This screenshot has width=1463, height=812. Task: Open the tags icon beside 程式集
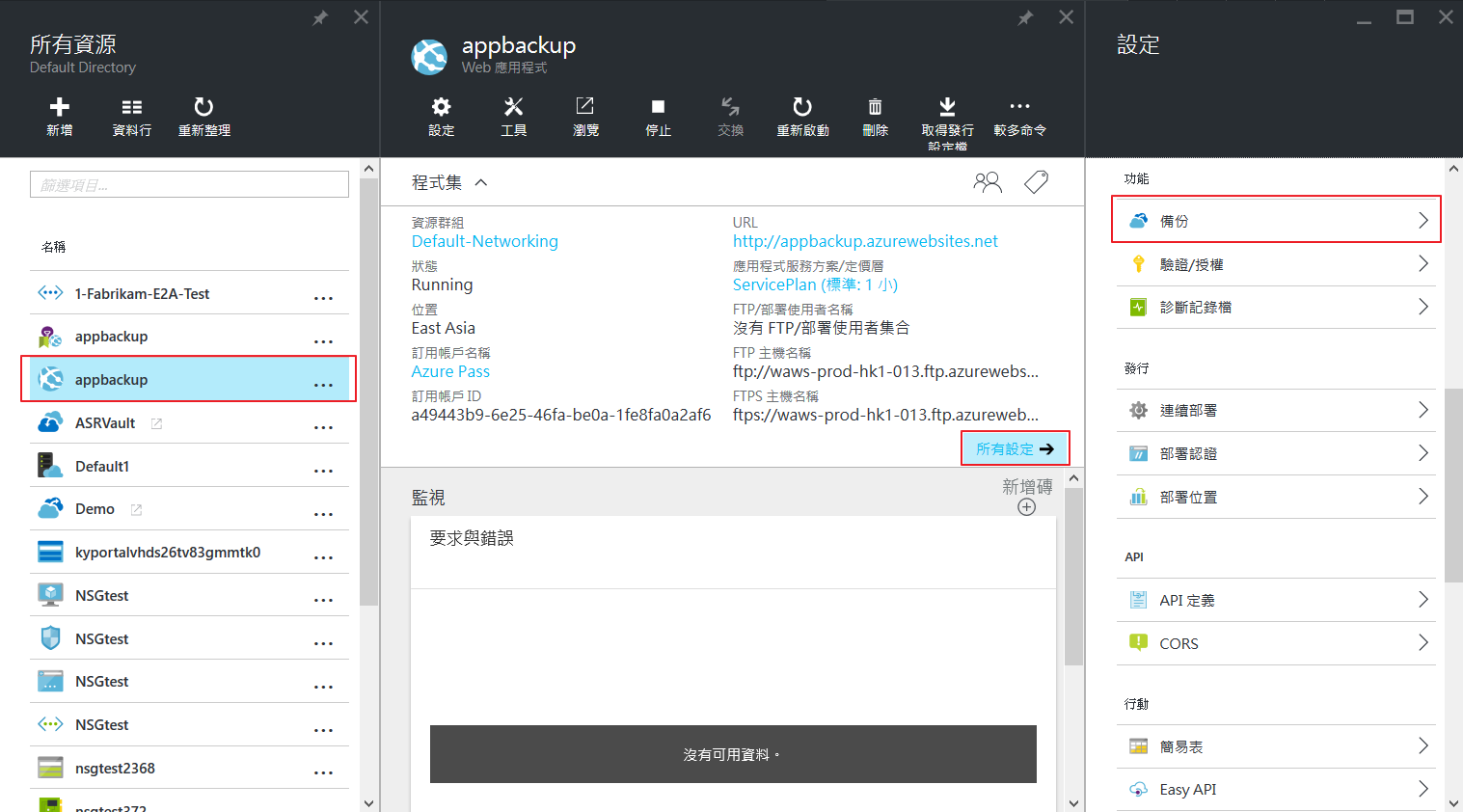[1036, 182]
